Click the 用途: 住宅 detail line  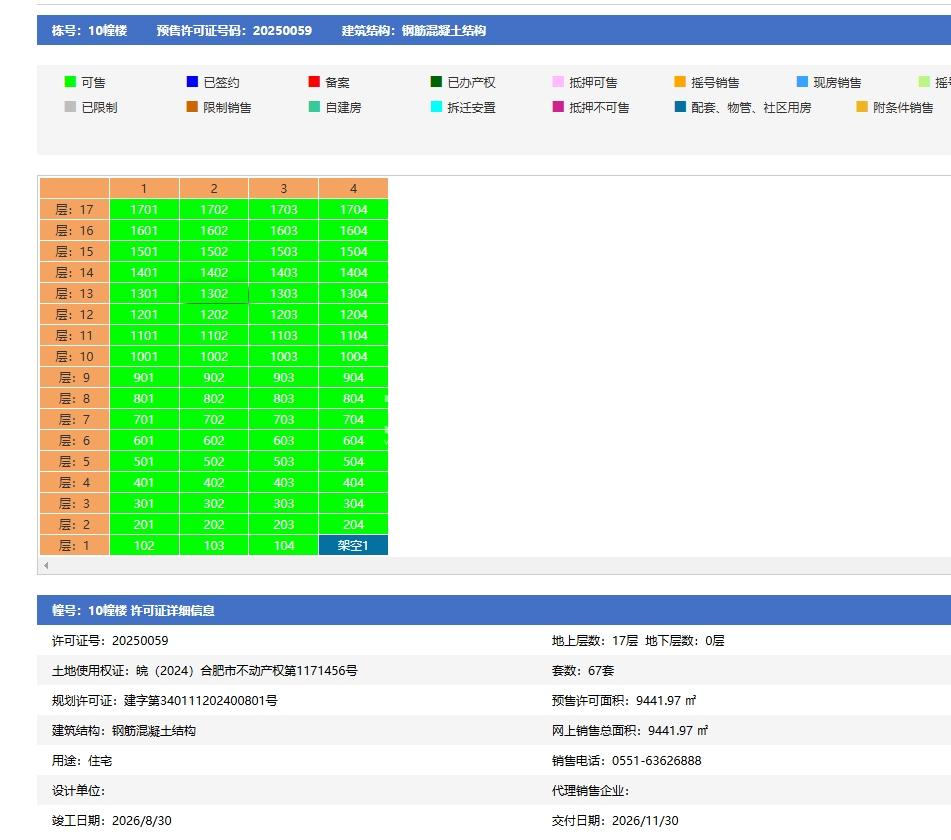click(x=82, y=761)
